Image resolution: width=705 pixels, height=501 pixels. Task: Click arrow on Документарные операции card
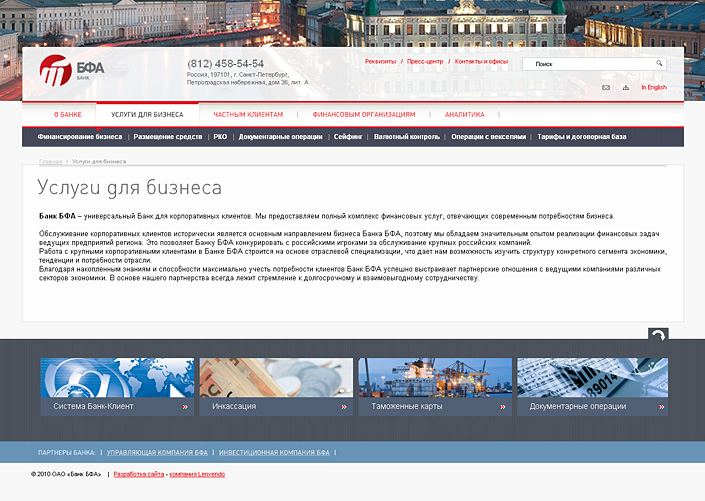coord(661,407)
